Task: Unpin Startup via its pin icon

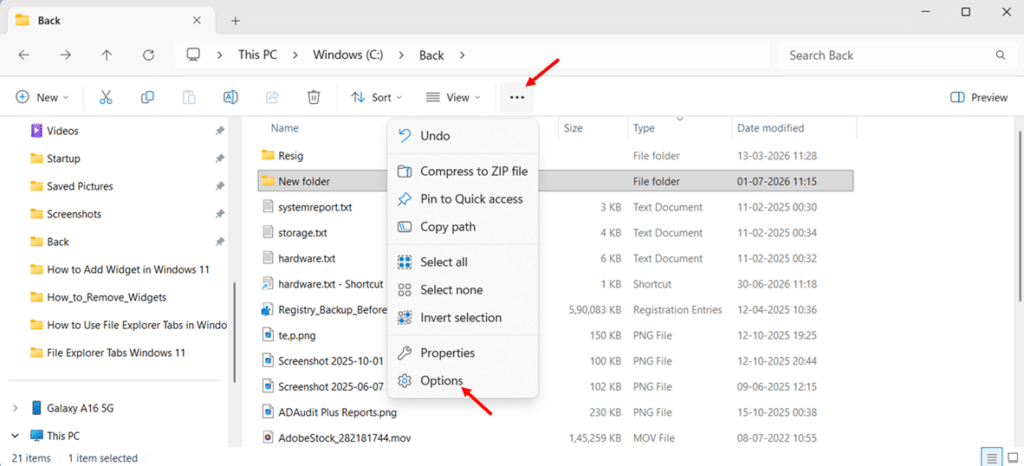Action: pos(220,159)
